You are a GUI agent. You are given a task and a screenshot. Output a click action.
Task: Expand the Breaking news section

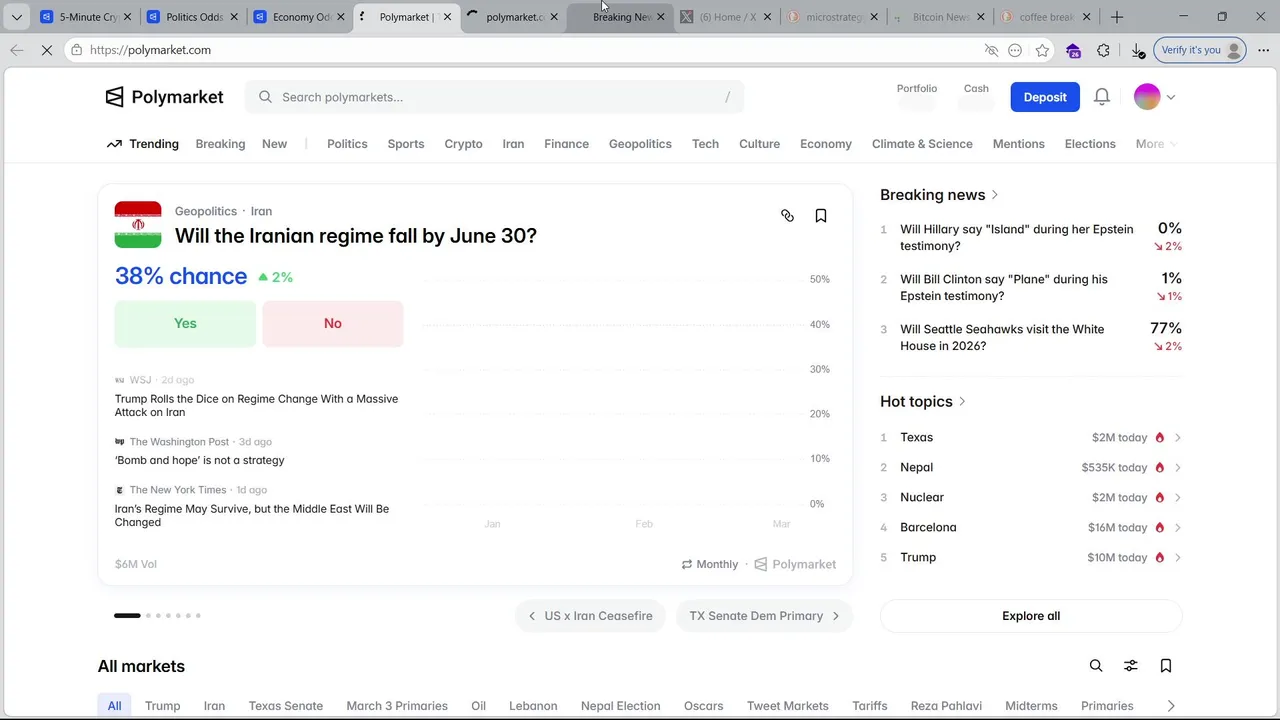[x=939, y=195]
